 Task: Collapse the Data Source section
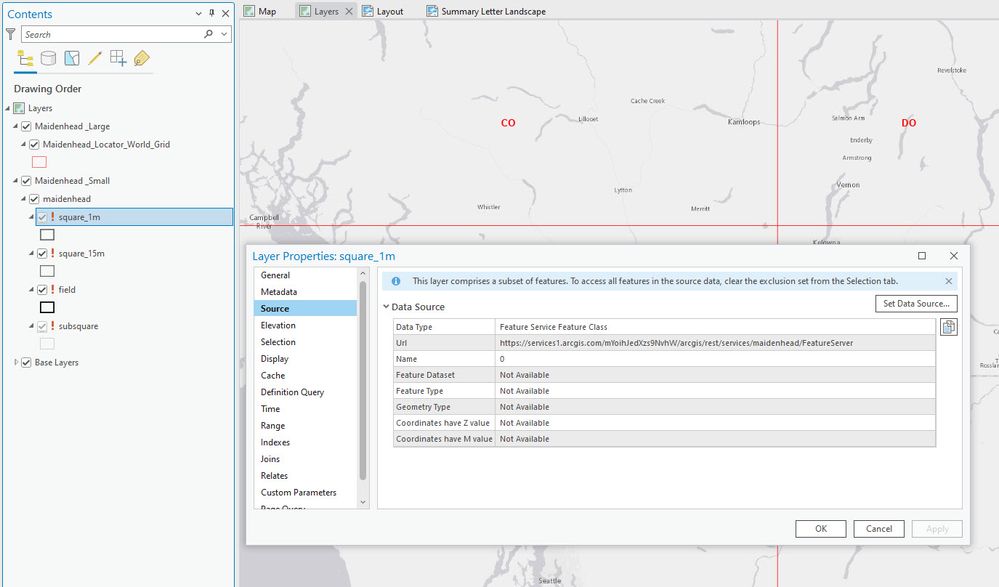tap(386, 307)
